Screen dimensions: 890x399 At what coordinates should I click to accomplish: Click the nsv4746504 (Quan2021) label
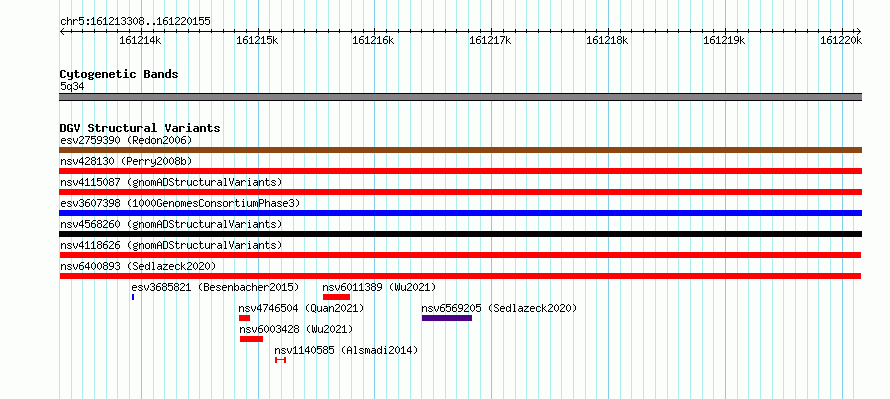pos(301,308)
